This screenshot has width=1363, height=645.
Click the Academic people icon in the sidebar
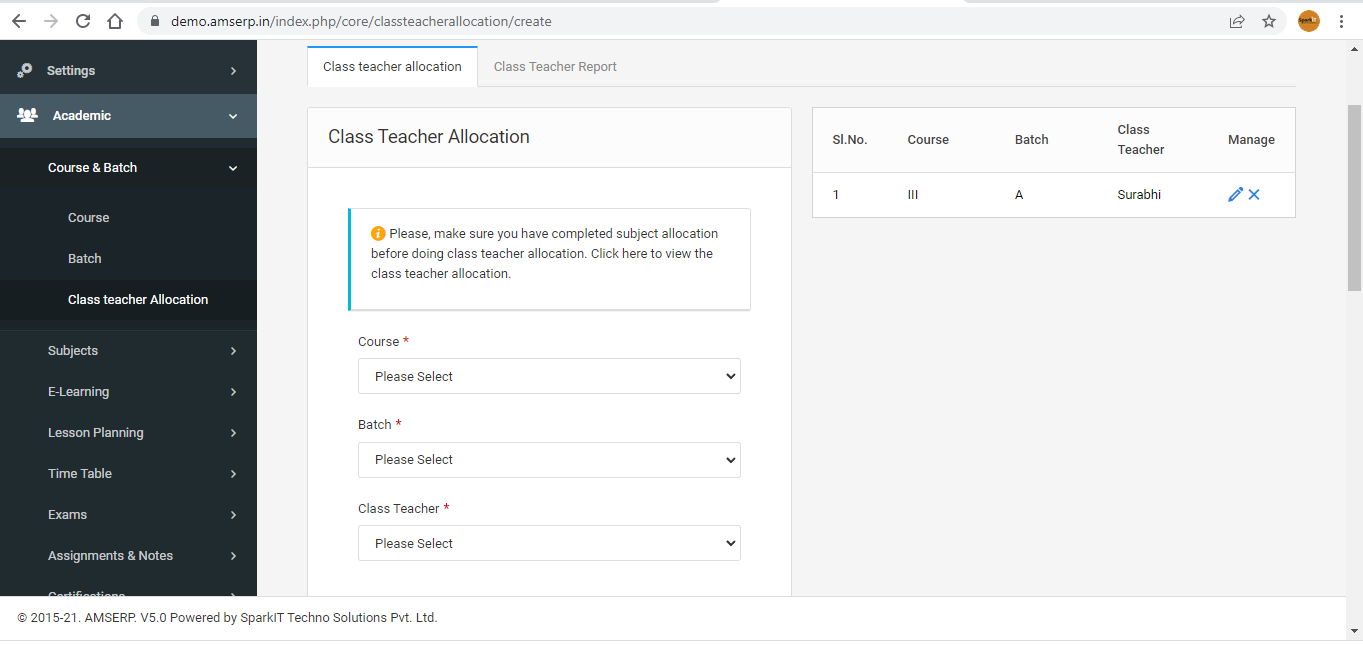tap(25, 115)
